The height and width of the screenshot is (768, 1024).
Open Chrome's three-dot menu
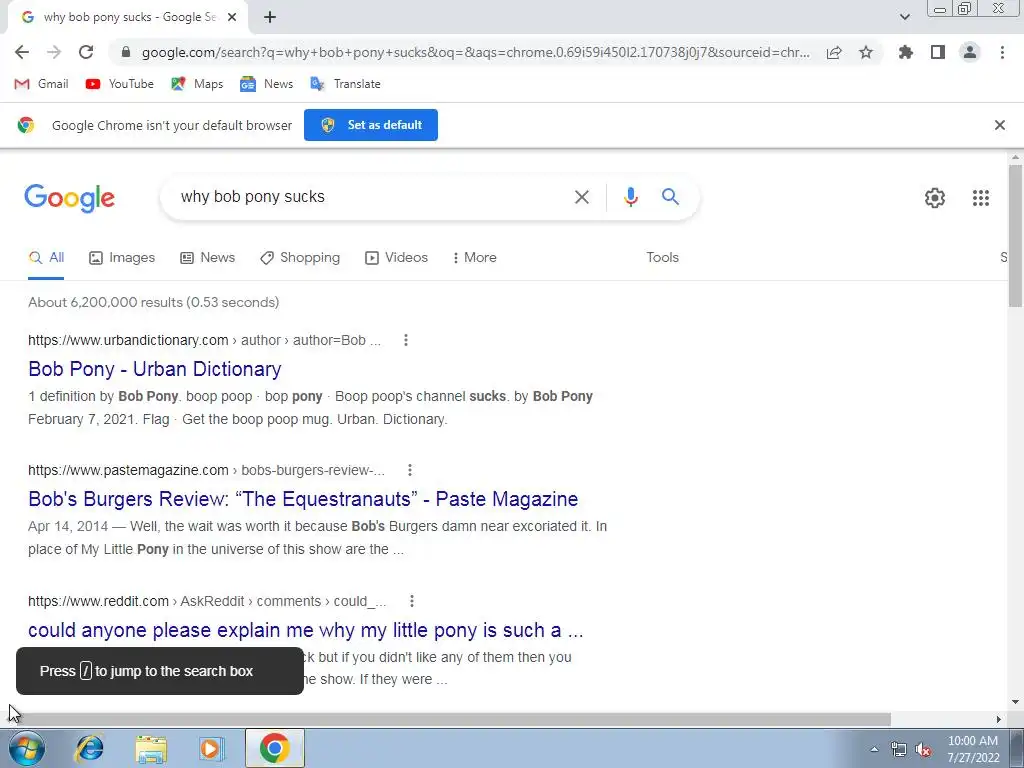pos(1002,52)
